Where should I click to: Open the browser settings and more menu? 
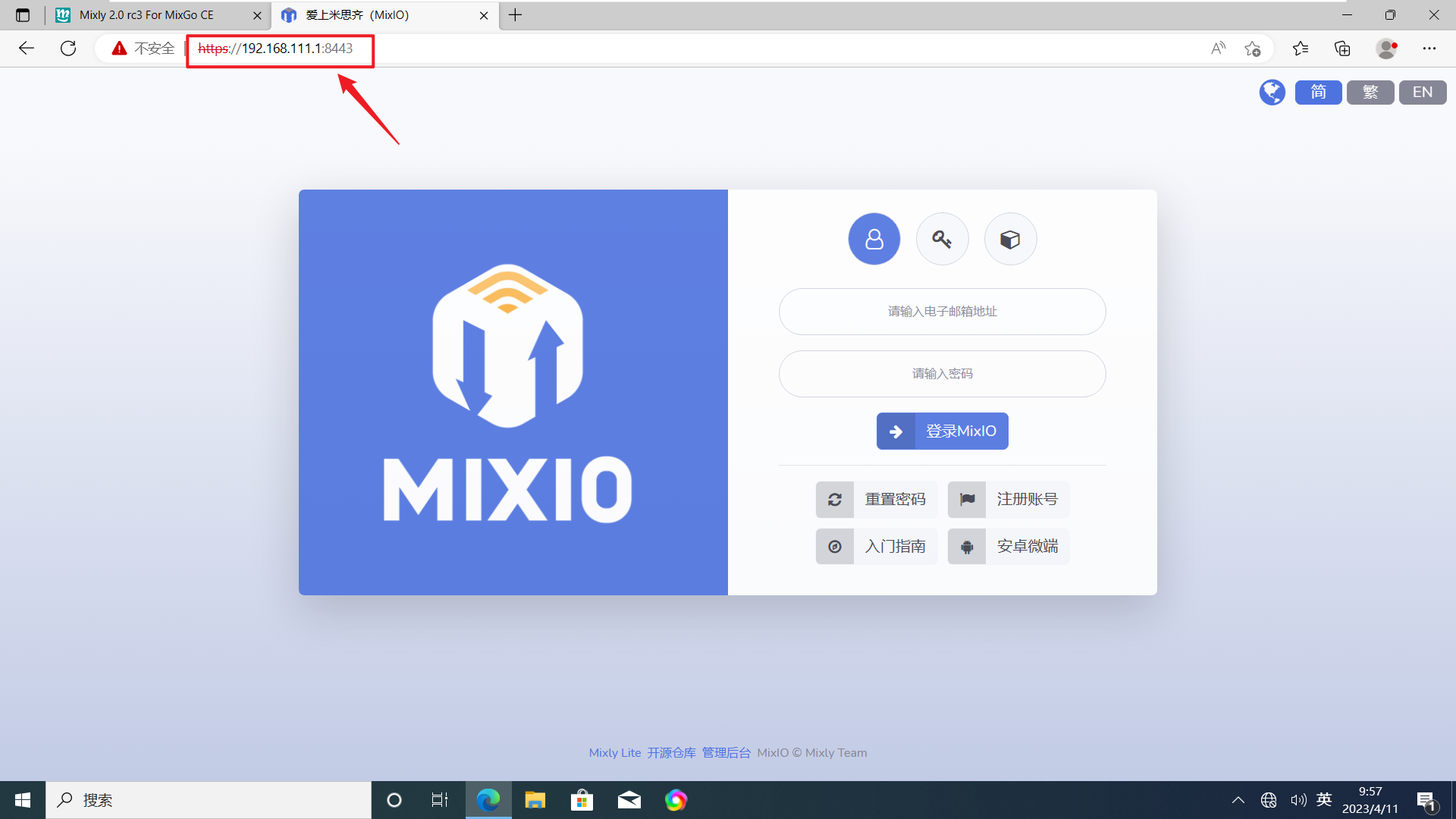[1429, 49]
